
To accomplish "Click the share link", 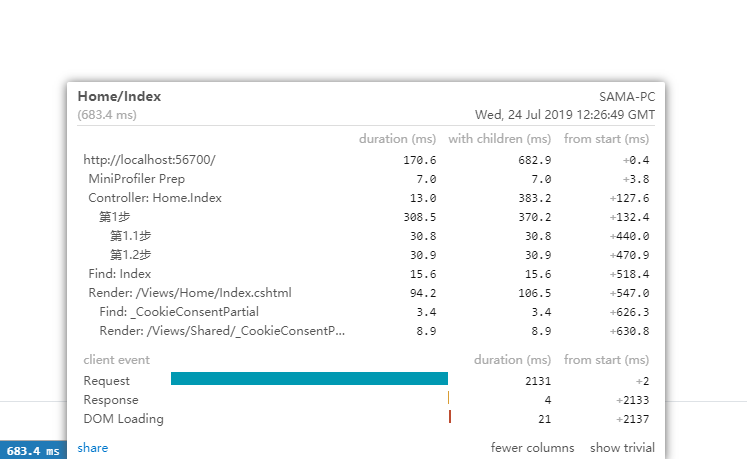I will [x=92, y=448].
